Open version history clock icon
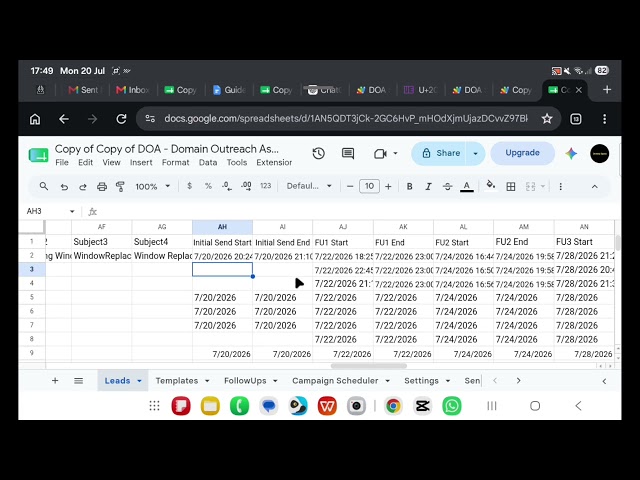The width and height of the screenshot is (640, 480). (319, 153)
